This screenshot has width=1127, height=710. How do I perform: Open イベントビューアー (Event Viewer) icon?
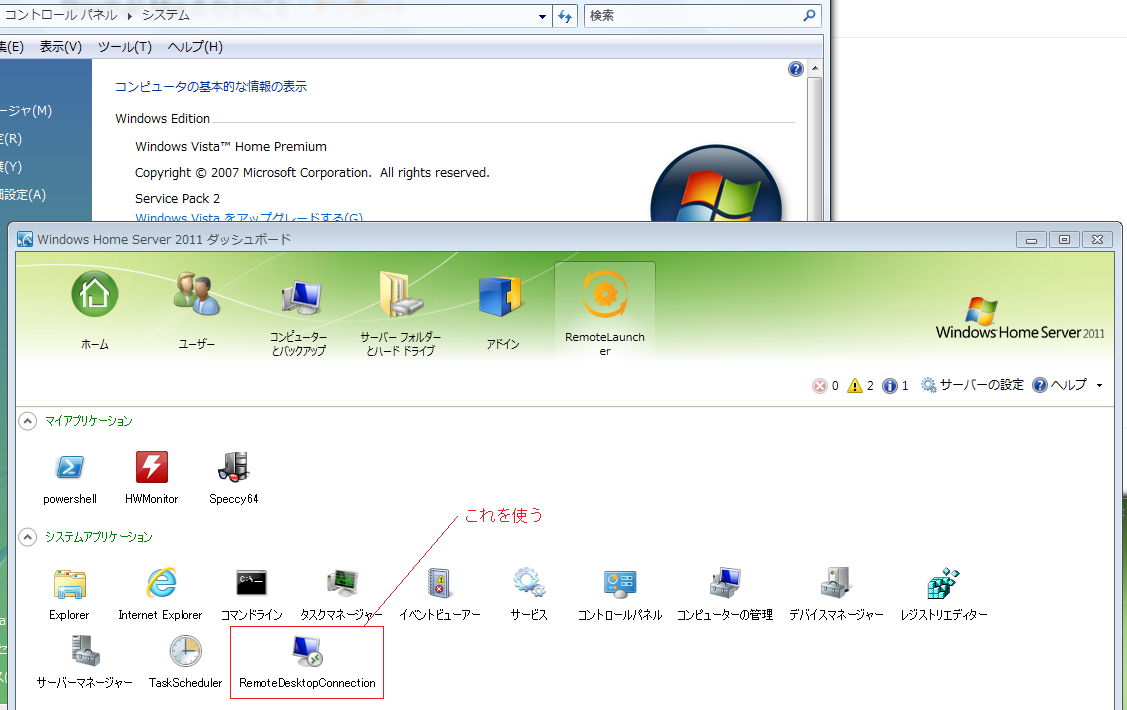tap(439, 594)
